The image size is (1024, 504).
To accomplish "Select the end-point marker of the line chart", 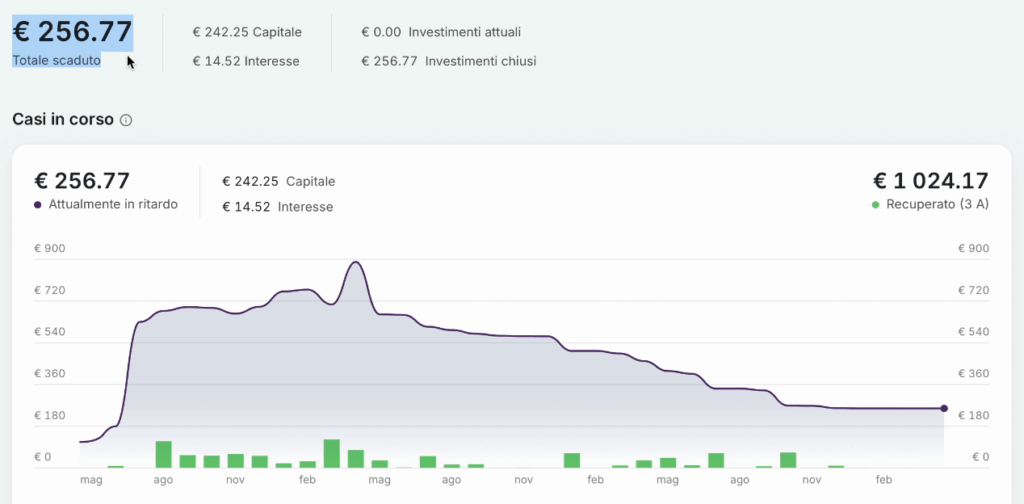I will pos(944,408).
